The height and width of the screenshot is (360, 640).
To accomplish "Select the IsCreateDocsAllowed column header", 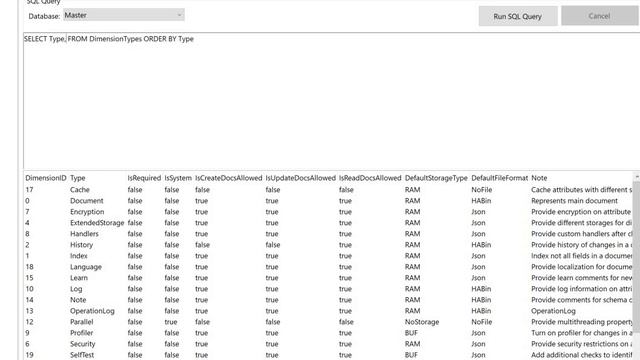I will point(229,178).
